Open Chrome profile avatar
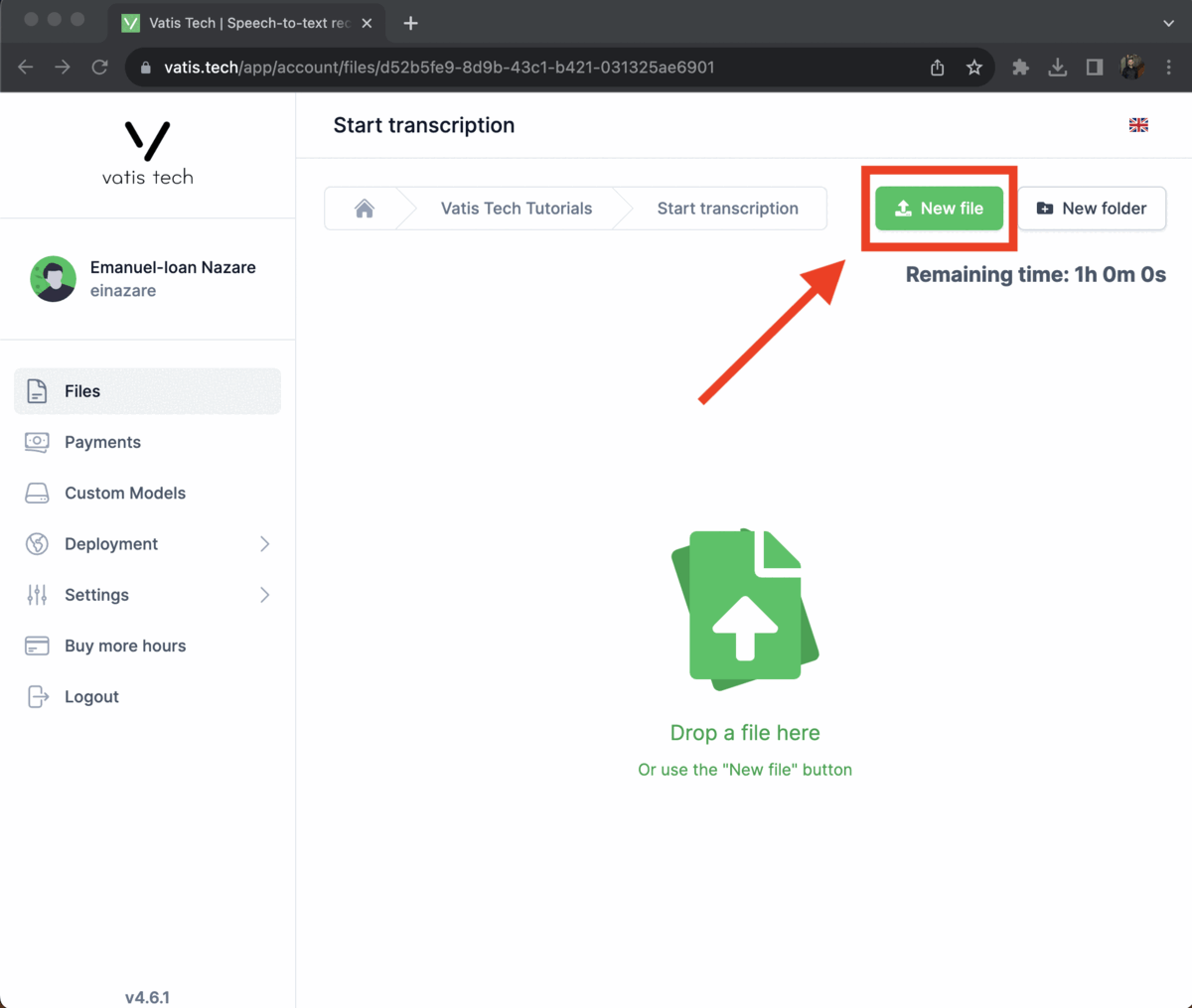Image resolution: width=1192 pixels, height=1008 pixels. [x=1131, y=68]
